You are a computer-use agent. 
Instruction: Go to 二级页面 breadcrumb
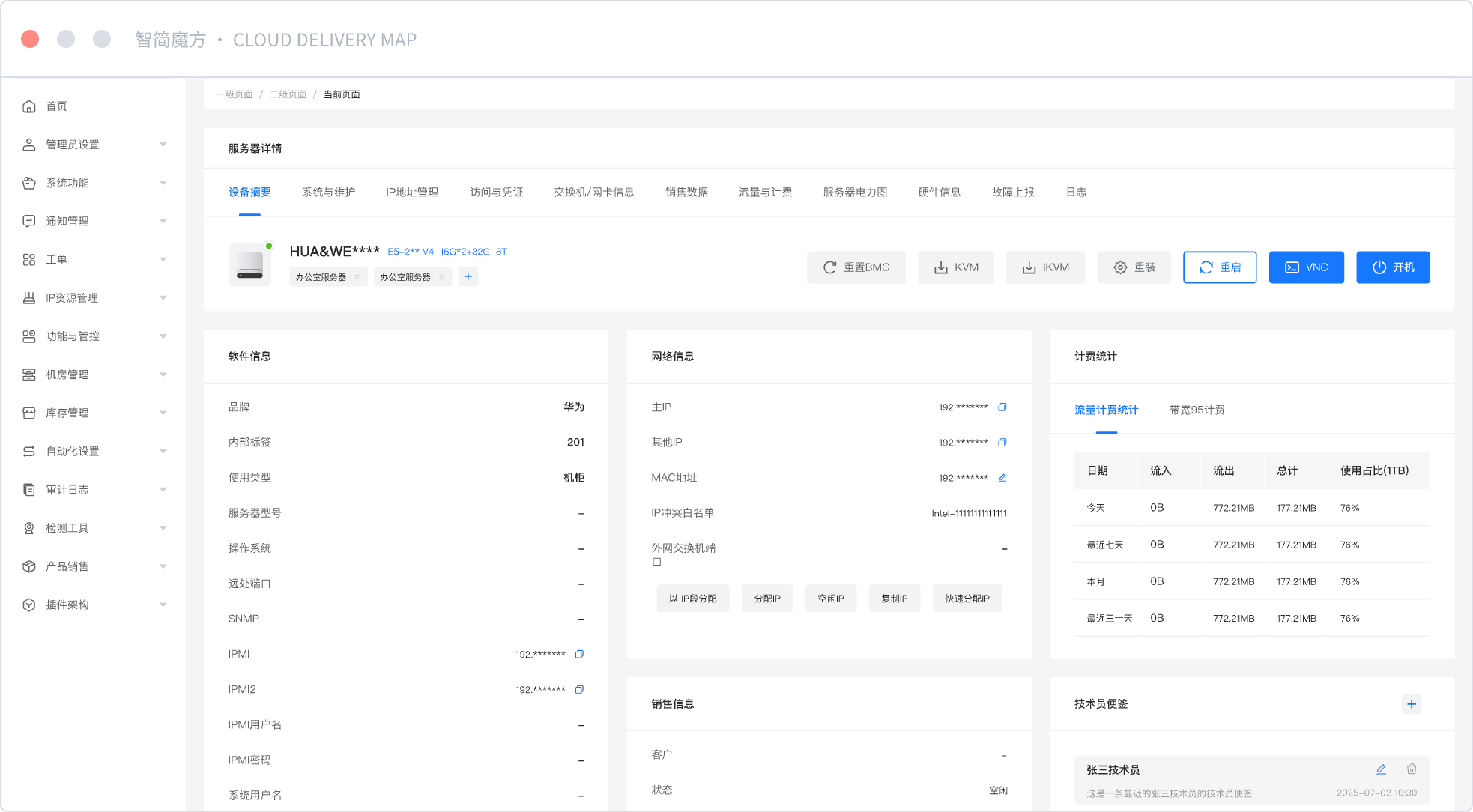[288, 94]
